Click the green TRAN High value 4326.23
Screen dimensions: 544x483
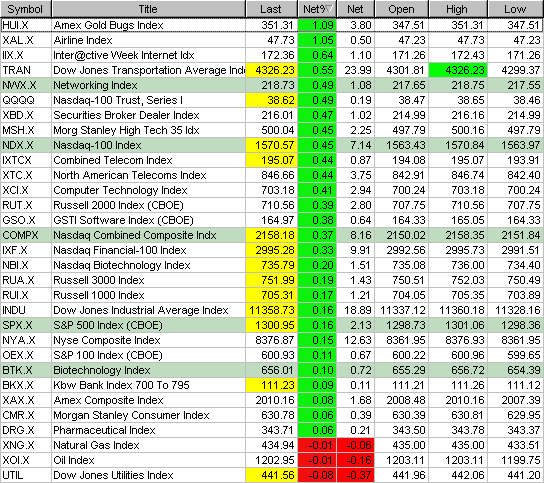point(458,70)
